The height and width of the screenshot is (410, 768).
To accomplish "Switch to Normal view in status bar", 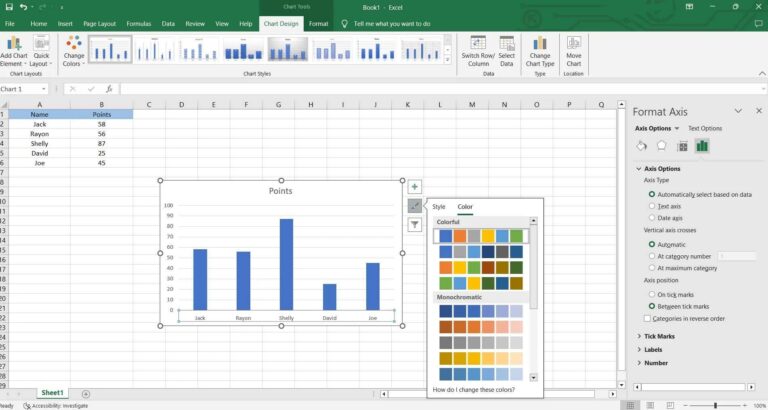I will tap(630, 406).
